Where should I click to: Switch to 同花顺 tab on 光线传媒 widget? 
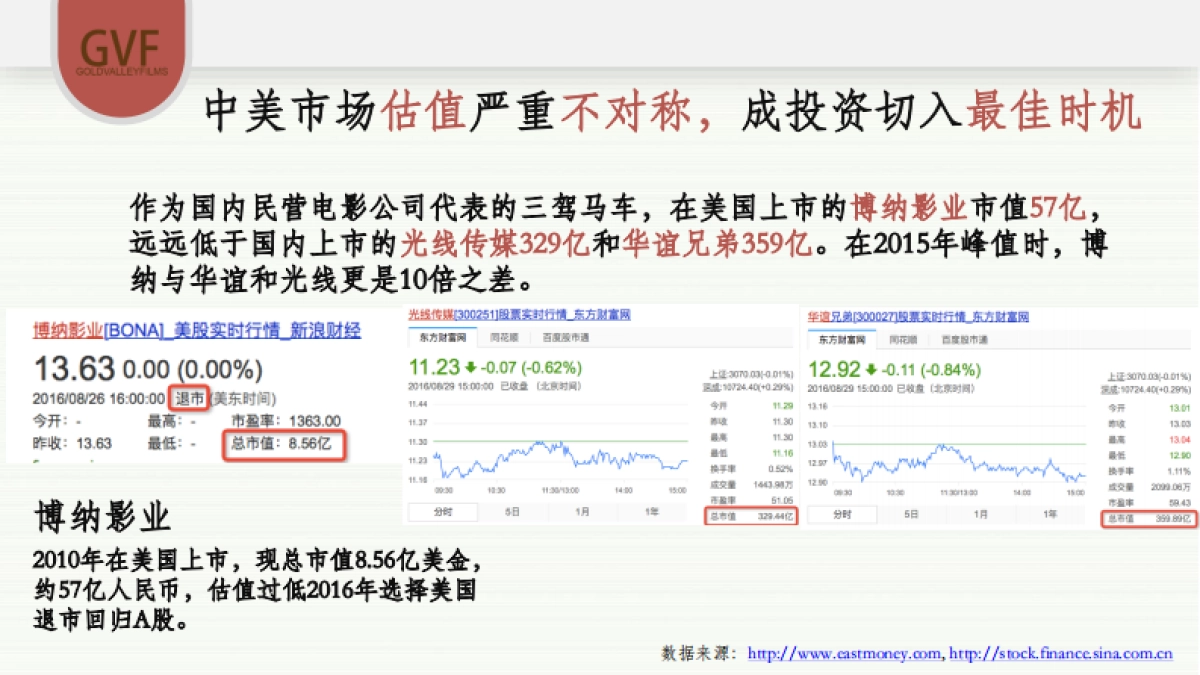tap(505, 337)
